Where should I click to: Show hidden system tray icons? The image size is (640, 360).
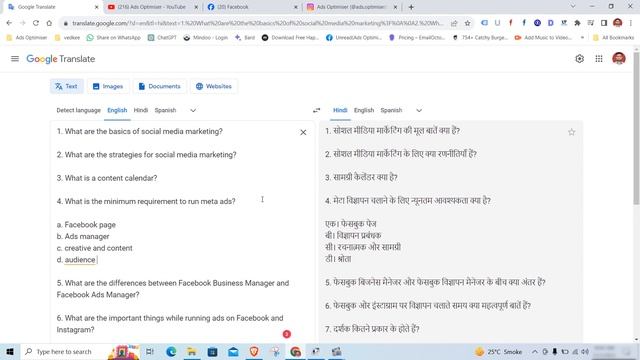pyautogui.click(x=534, y=351)
